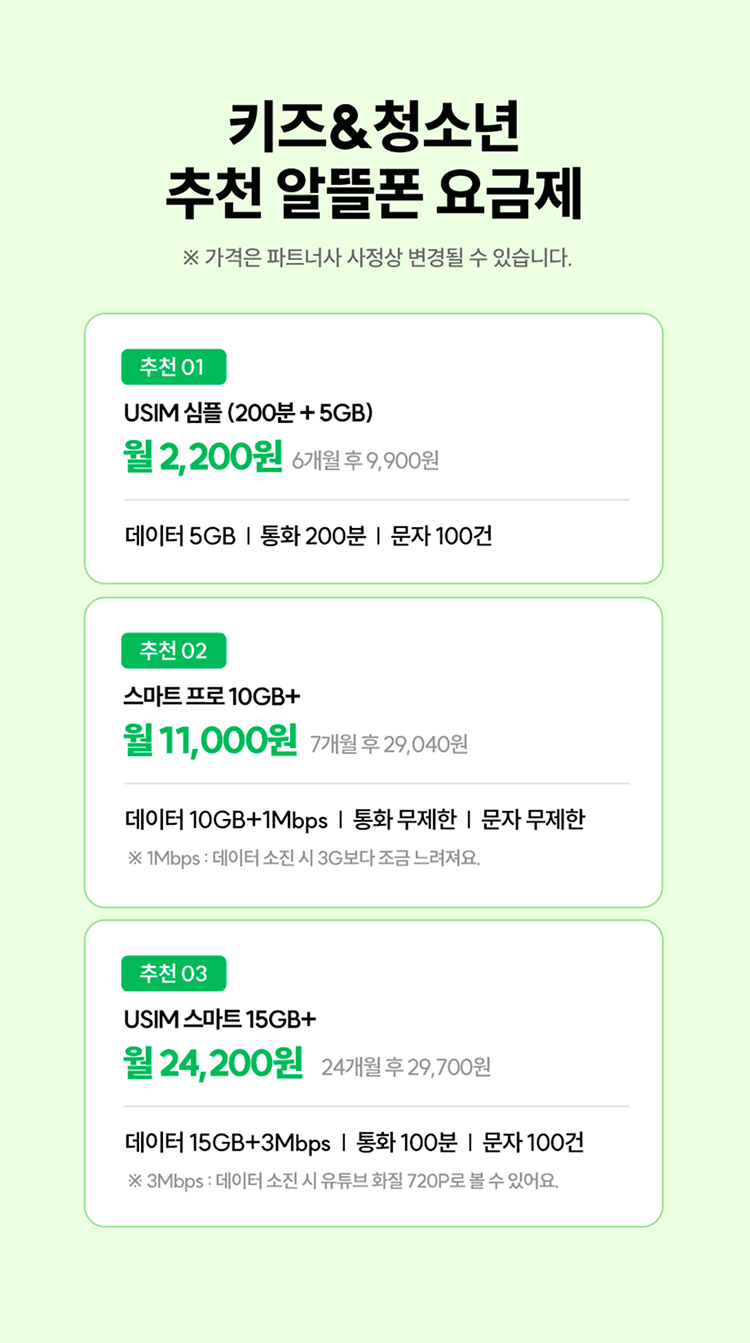This screenshot has width=750, height=1343.
Task: Click the 추천 03 green badge
Action: (x=173, y=974)
